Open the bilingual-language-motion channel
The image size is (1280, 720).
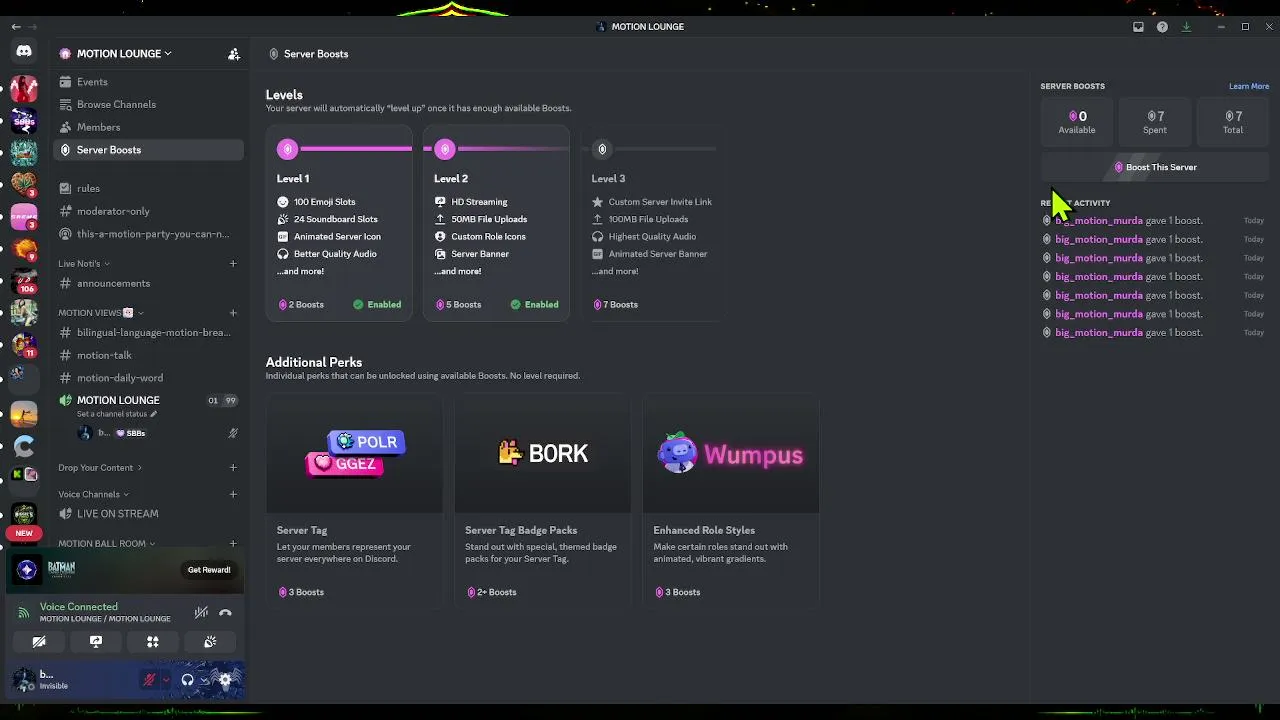[x=148, y=332]
